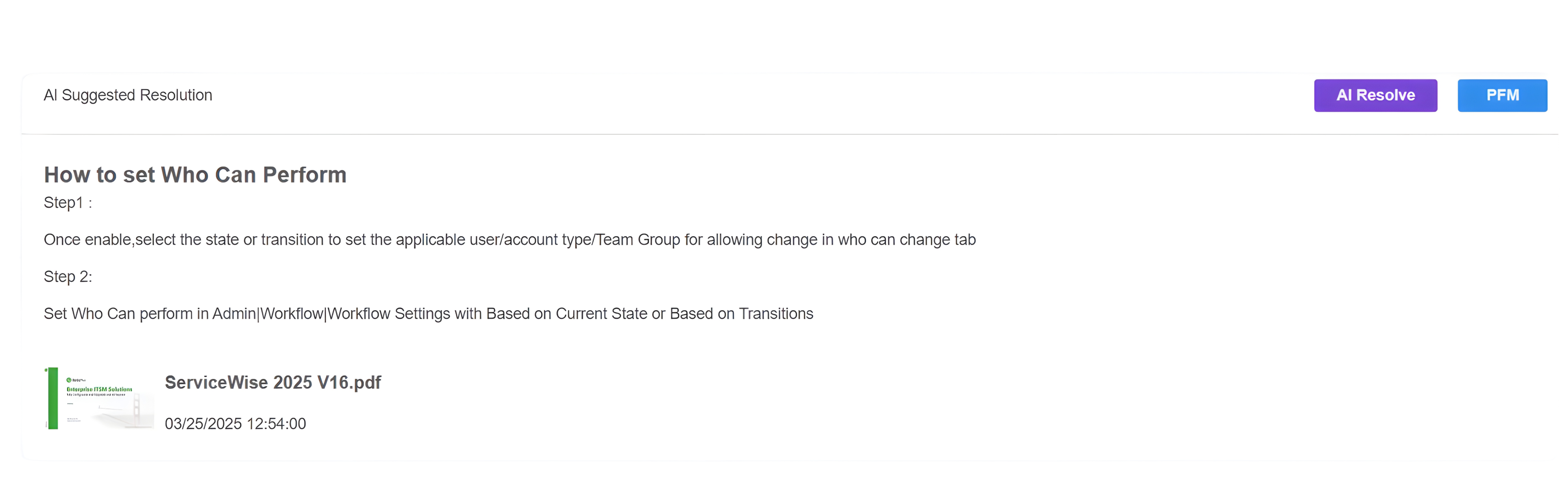
Task: Click the purple AI Resolve button
Action: coord(1375,96)
